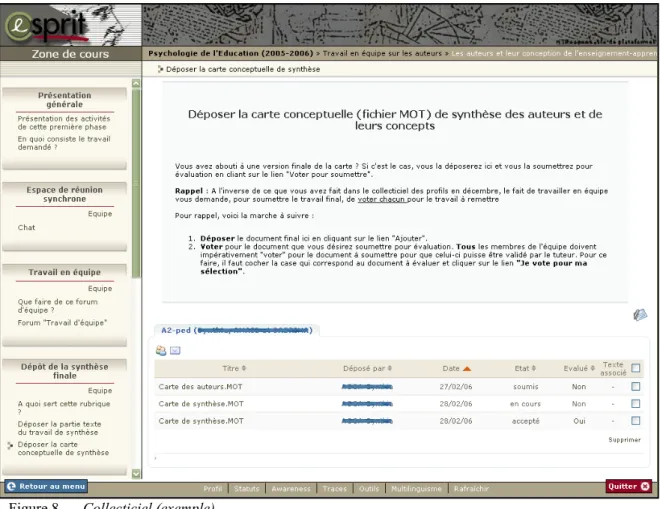Screen dimensions: 660x509
Task: Open the Forum "Travail d'équipe" link
Action: (62, 323)
